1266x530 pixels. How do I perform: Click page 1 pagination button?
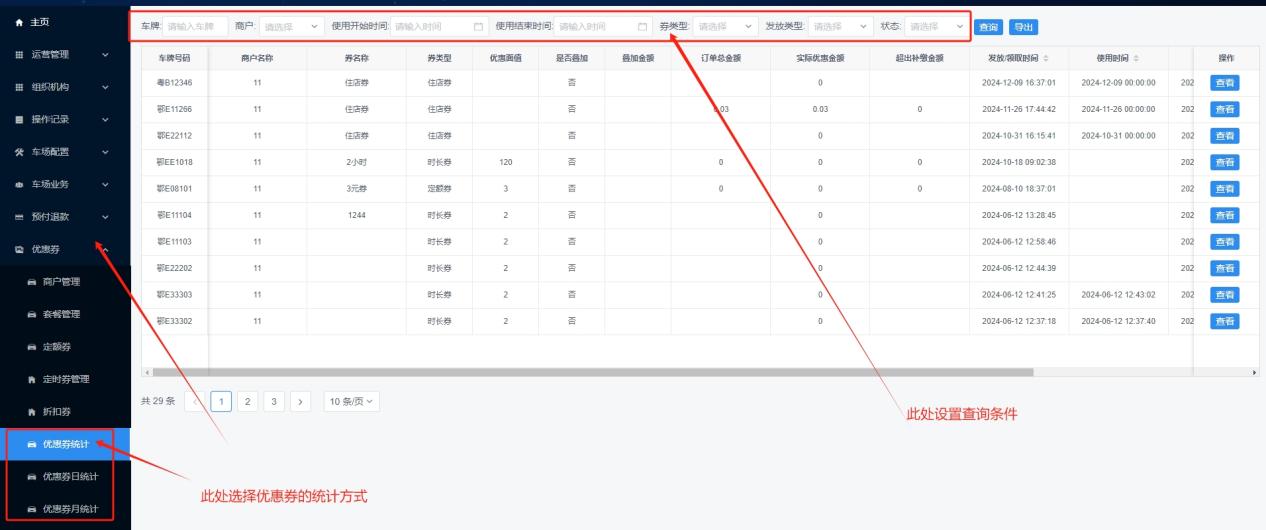click(221, 402)
